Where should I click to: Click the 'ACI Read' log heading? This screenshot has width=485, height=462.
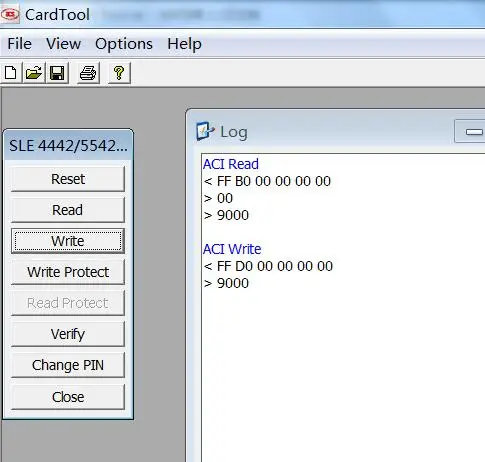tap(231, 164)
